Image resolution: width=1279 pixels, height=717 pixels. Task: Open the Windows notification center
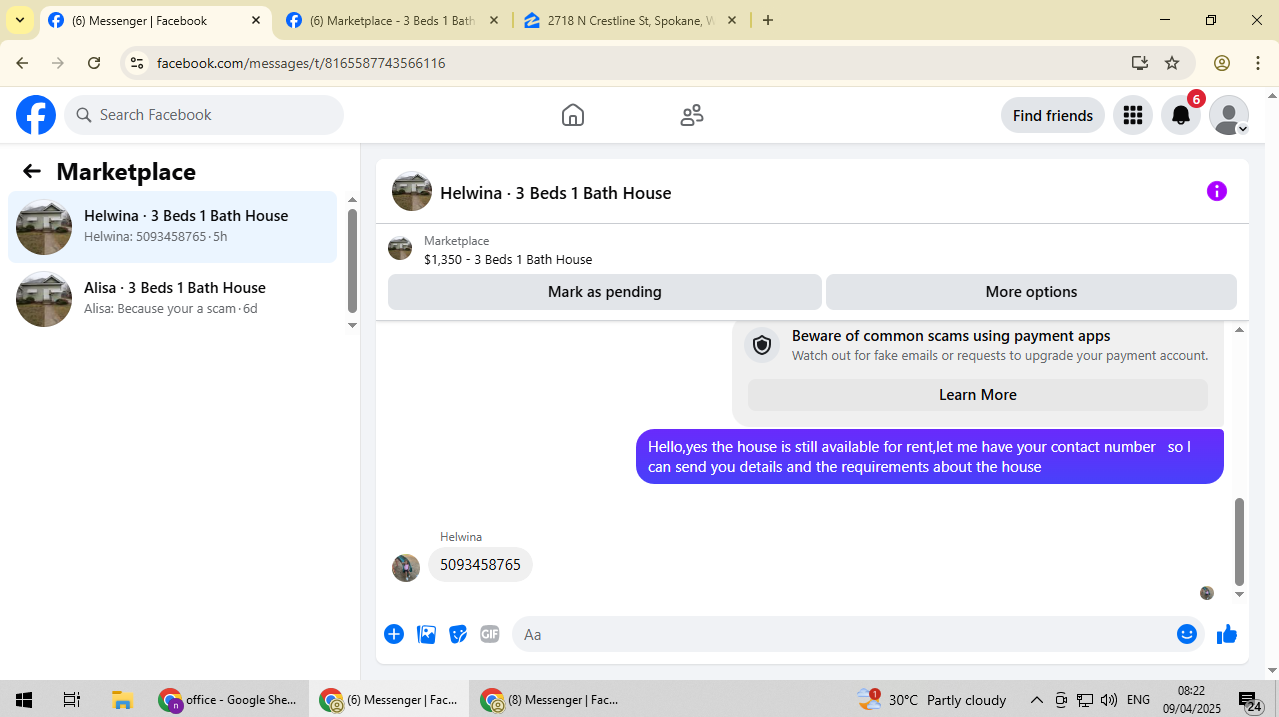click(x=1250, y=701)
